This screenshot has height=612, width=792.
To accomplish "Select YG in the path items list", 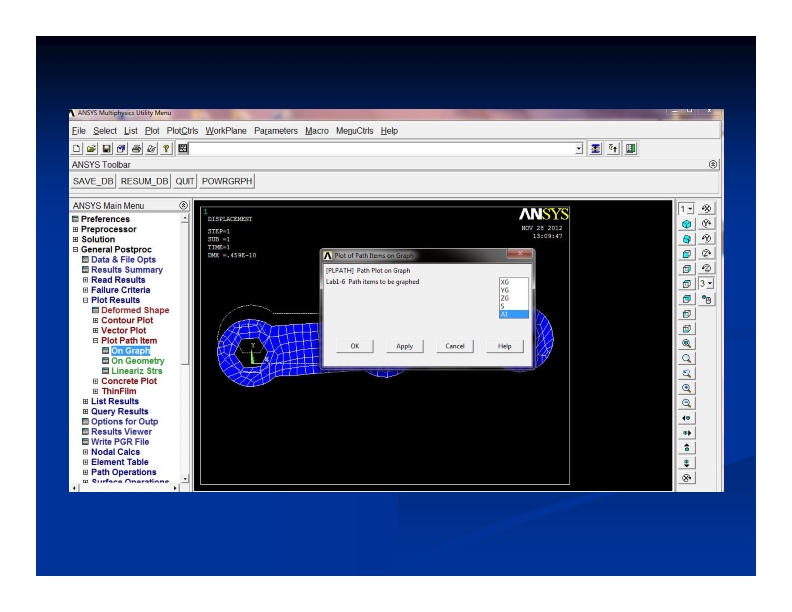I will 513,290.
